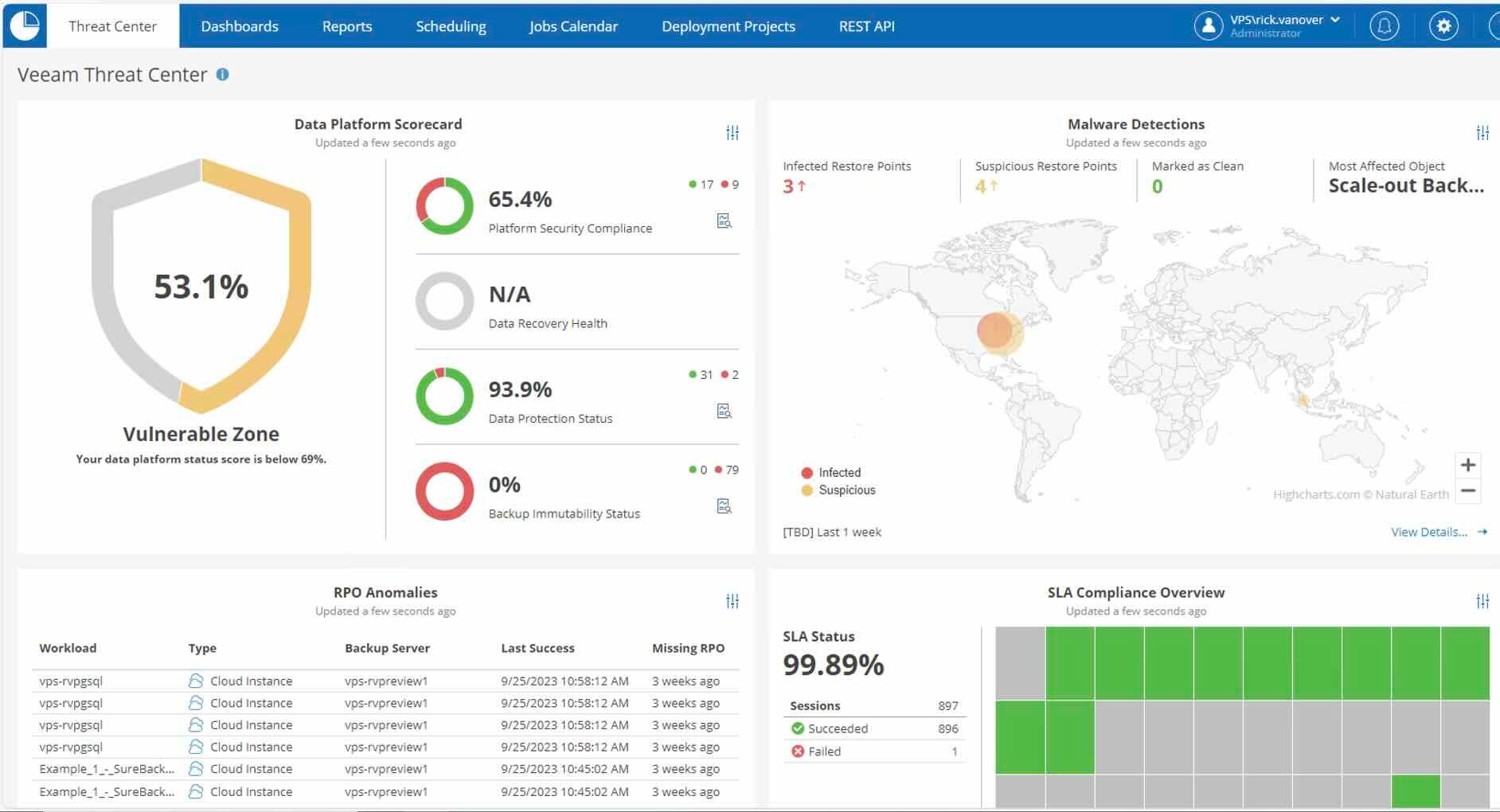Screen dimensions: 1500x812
Task: Open RPO Anomalies widget settings icon
Action: click(732, 601)
